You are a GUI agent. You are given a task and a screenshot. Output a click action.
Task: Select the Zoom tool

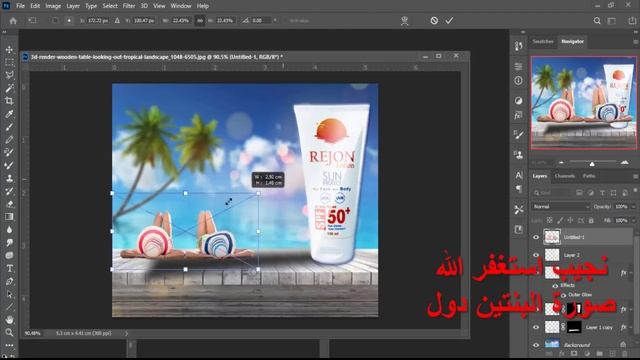click(x=9, y=333)
